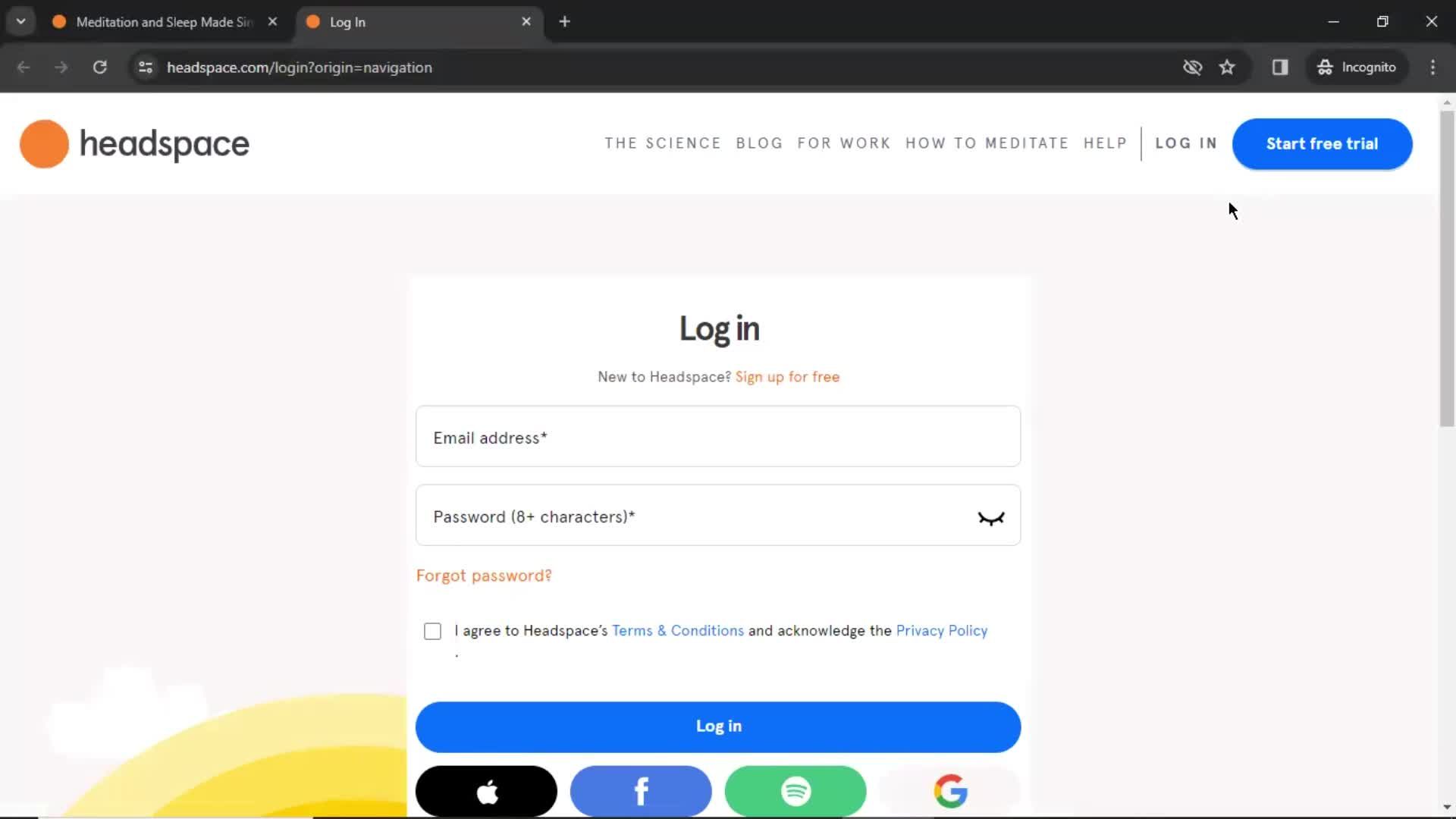Click the Log in submit button
This screenshot has height=819, width=1456.
click(718, 725)
